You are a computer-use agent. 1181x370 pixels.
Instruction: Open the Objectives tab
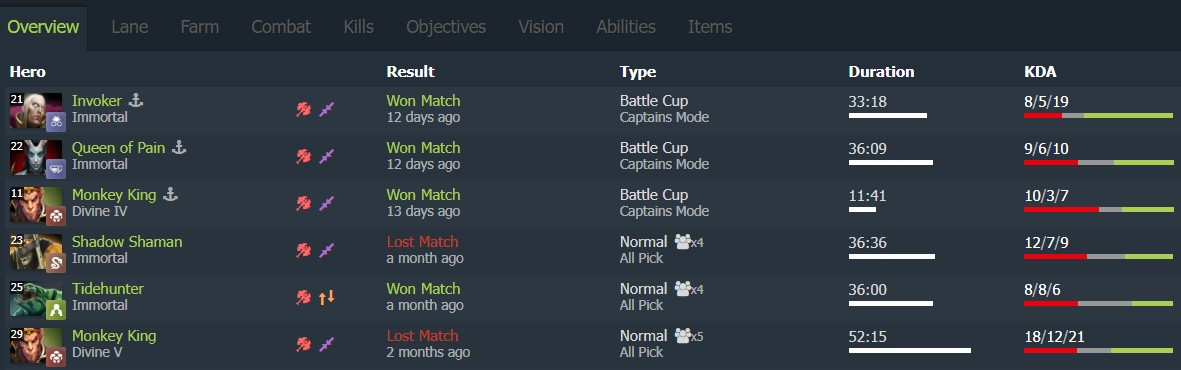446,27
